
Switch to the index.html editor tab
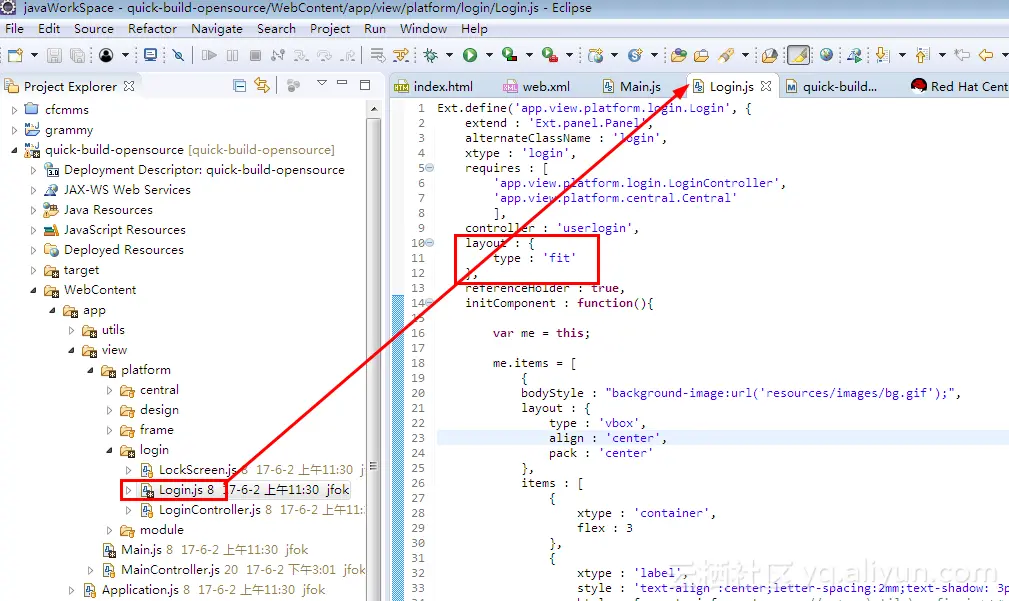click(x=433, y=86)
